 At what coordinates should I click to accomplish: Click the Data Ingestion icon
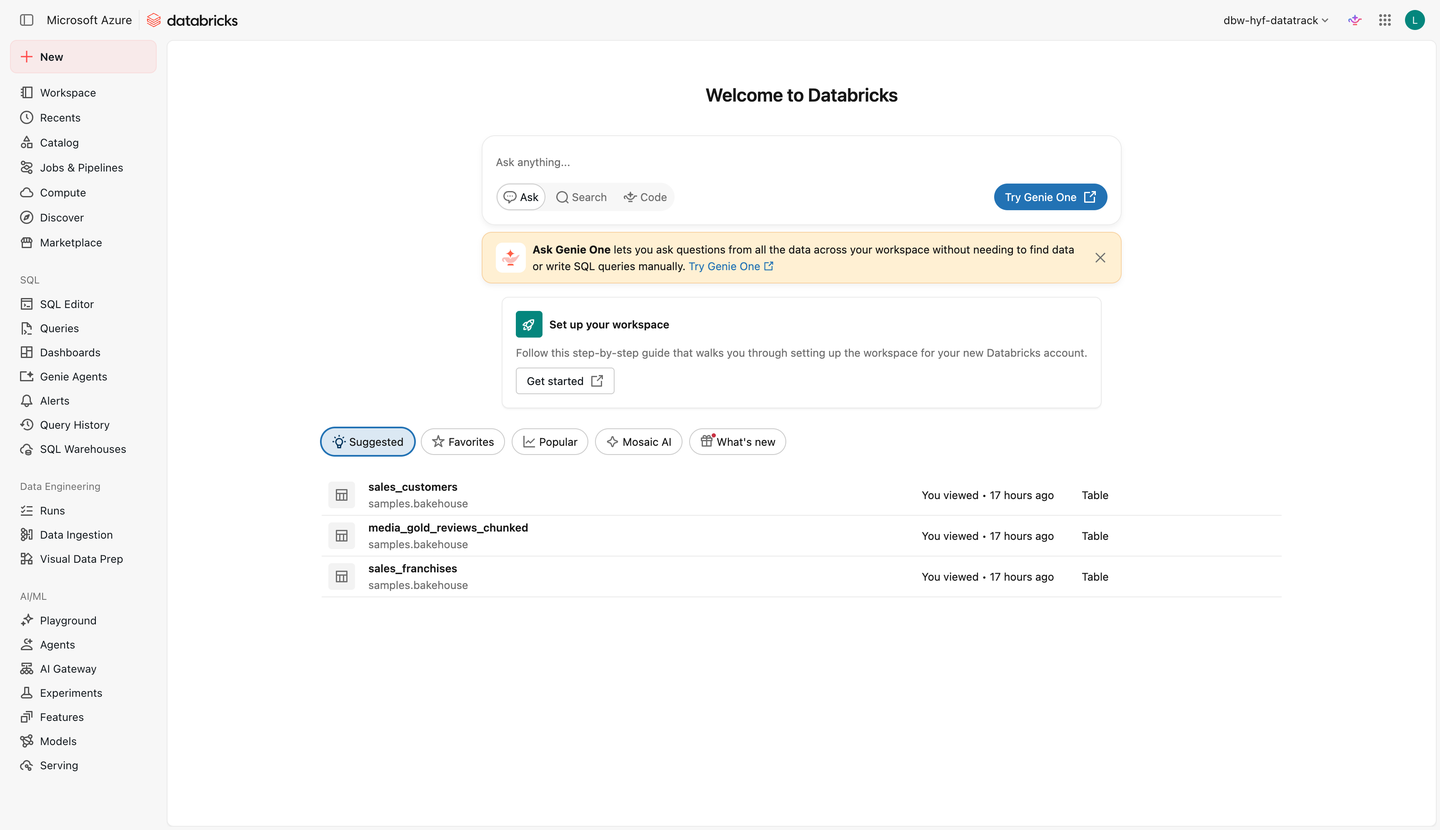point(27,535)
